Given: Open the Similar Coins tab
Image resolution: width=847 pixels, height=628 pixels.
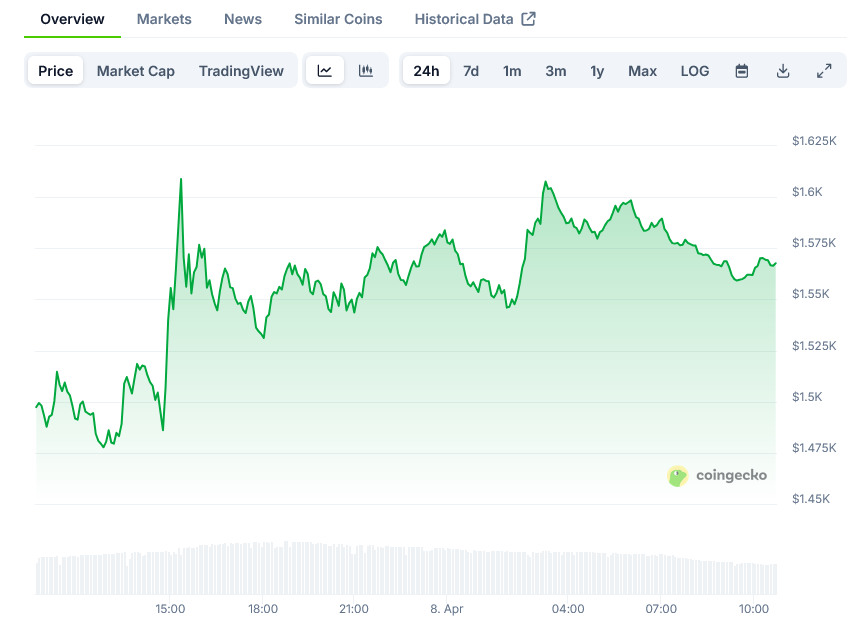Looking at the screenshot, I should click(x=338, y=19).
